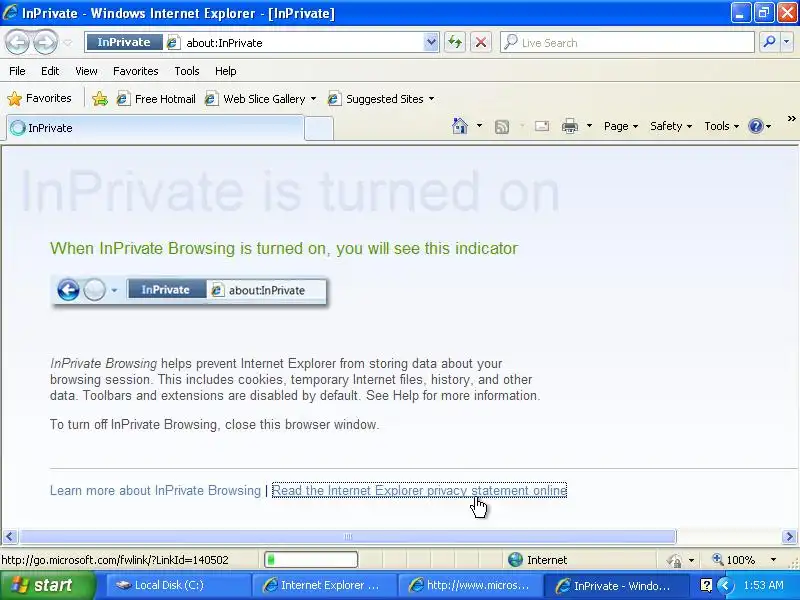800x600 pixels.
Task: Click the Forward navigation button
Action: click(x=46, y=42)
